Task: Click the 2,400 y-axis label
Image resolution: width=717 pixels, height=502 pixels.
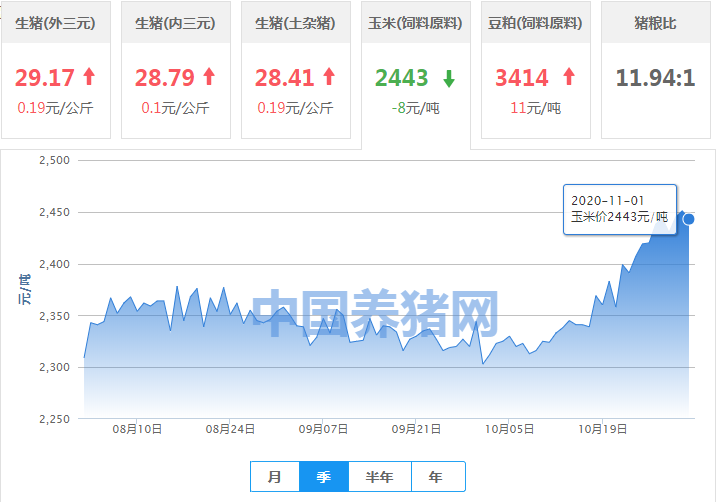Action: point(54,264)
